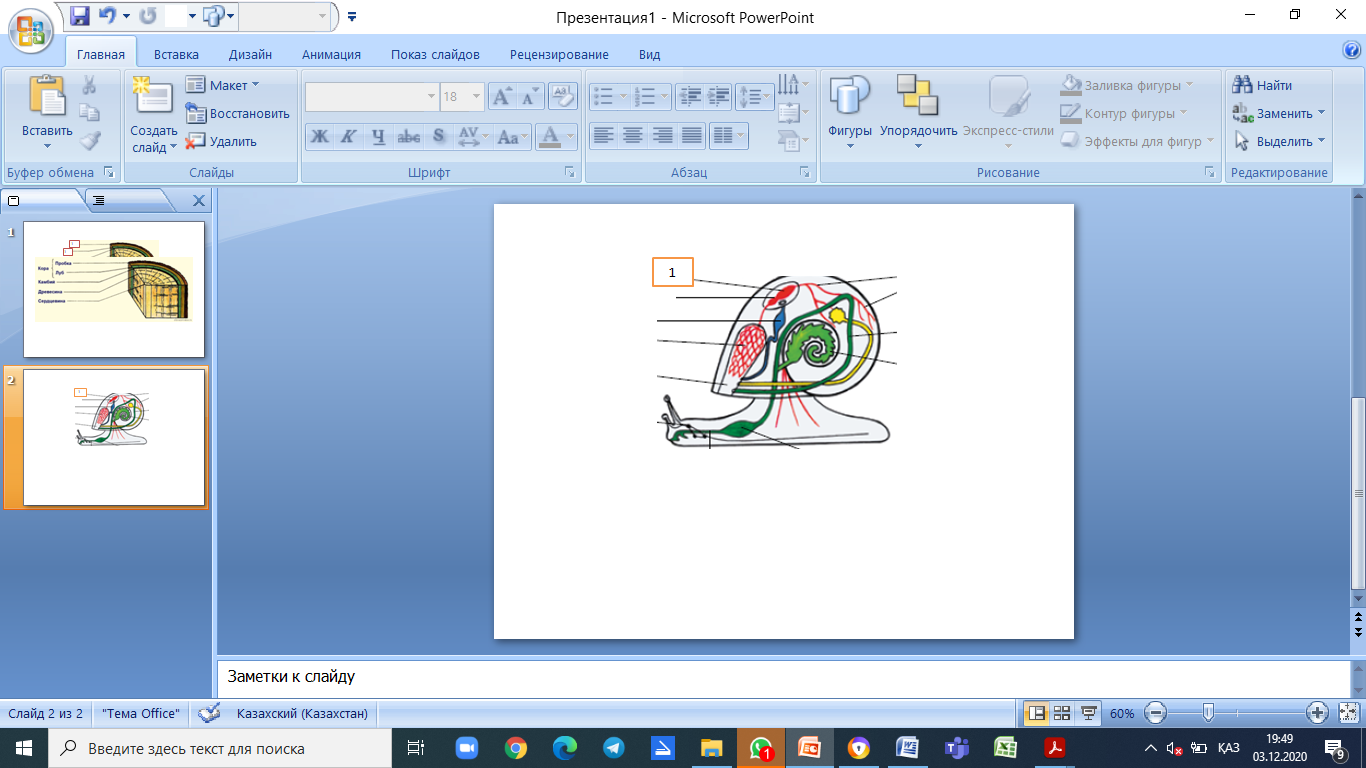Open the Layout (Макет) dropdown
Screen dimensions: 1366x768
[222, 86]
